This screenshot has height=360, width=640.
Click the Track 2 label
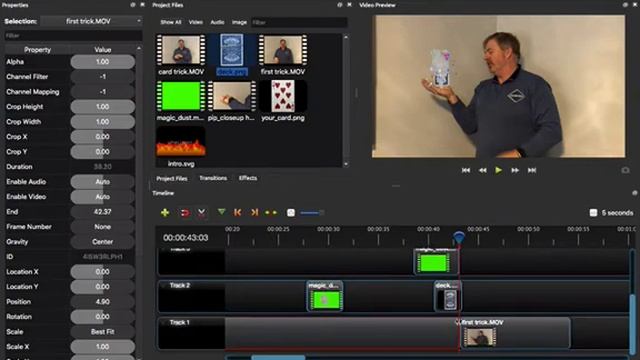180,285
